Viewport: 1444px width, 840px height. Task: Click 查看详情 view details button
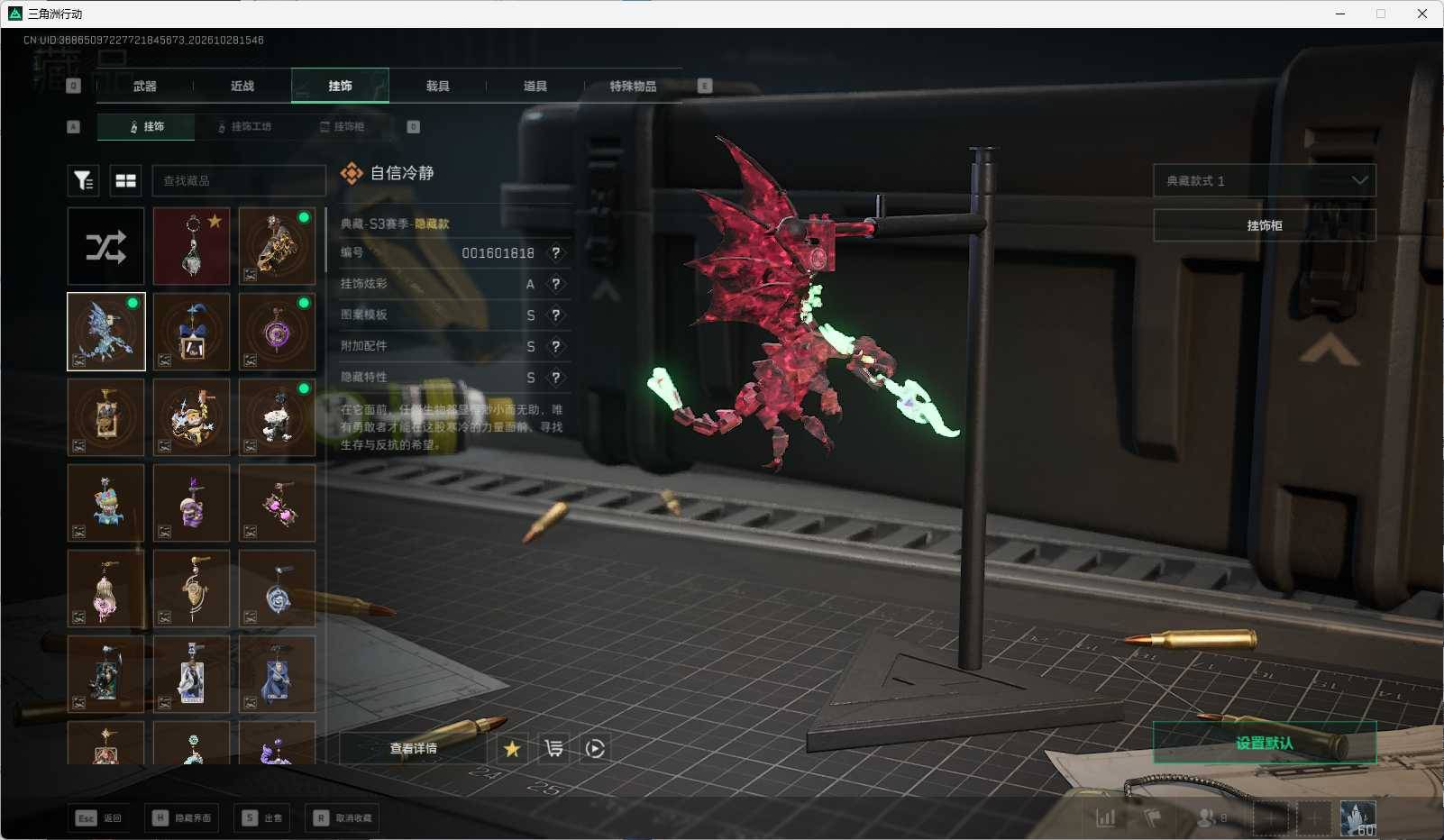(413, 748)
